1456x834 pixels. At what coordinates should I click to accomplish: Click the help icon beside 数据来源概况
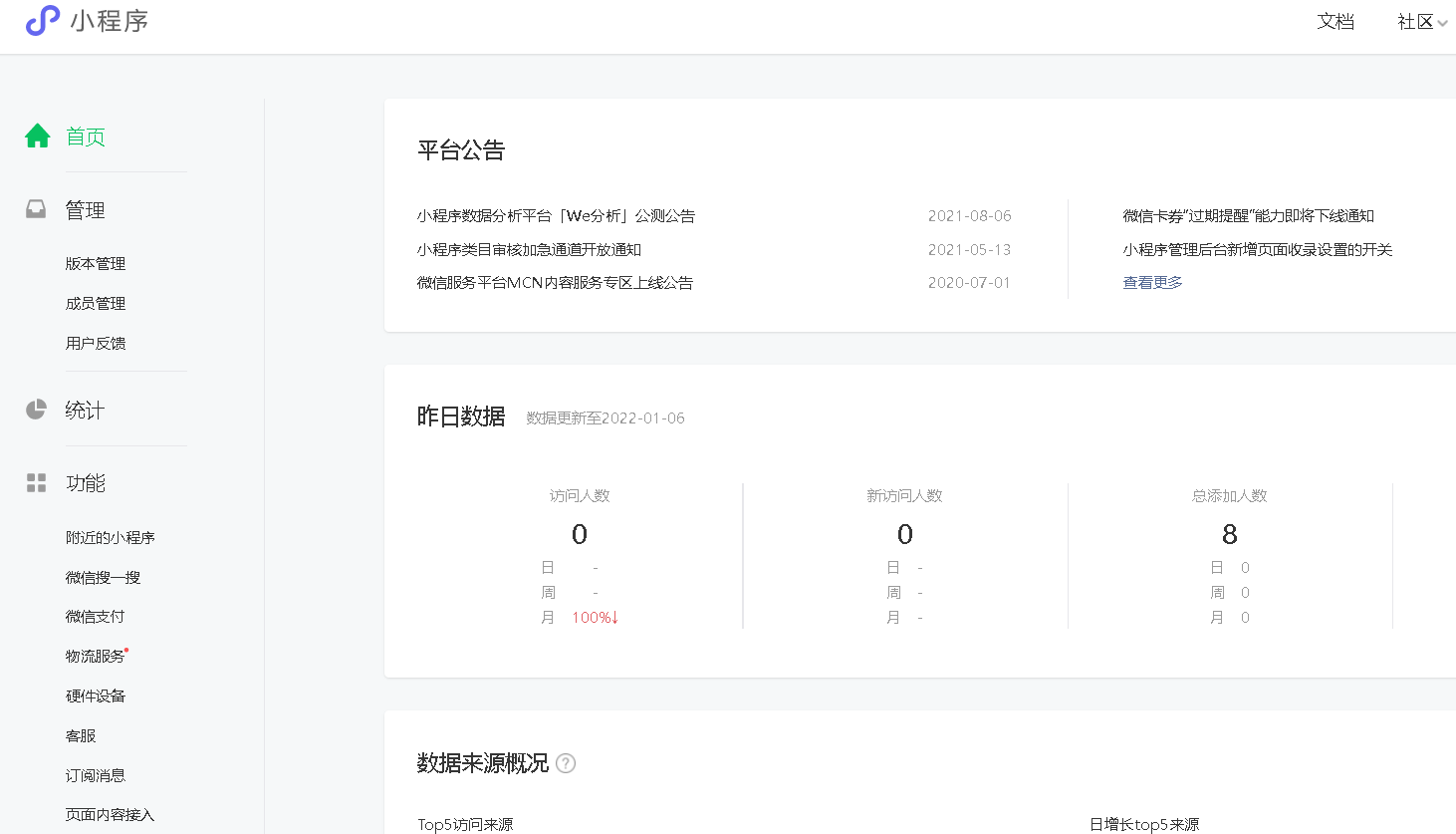point(566,763)
